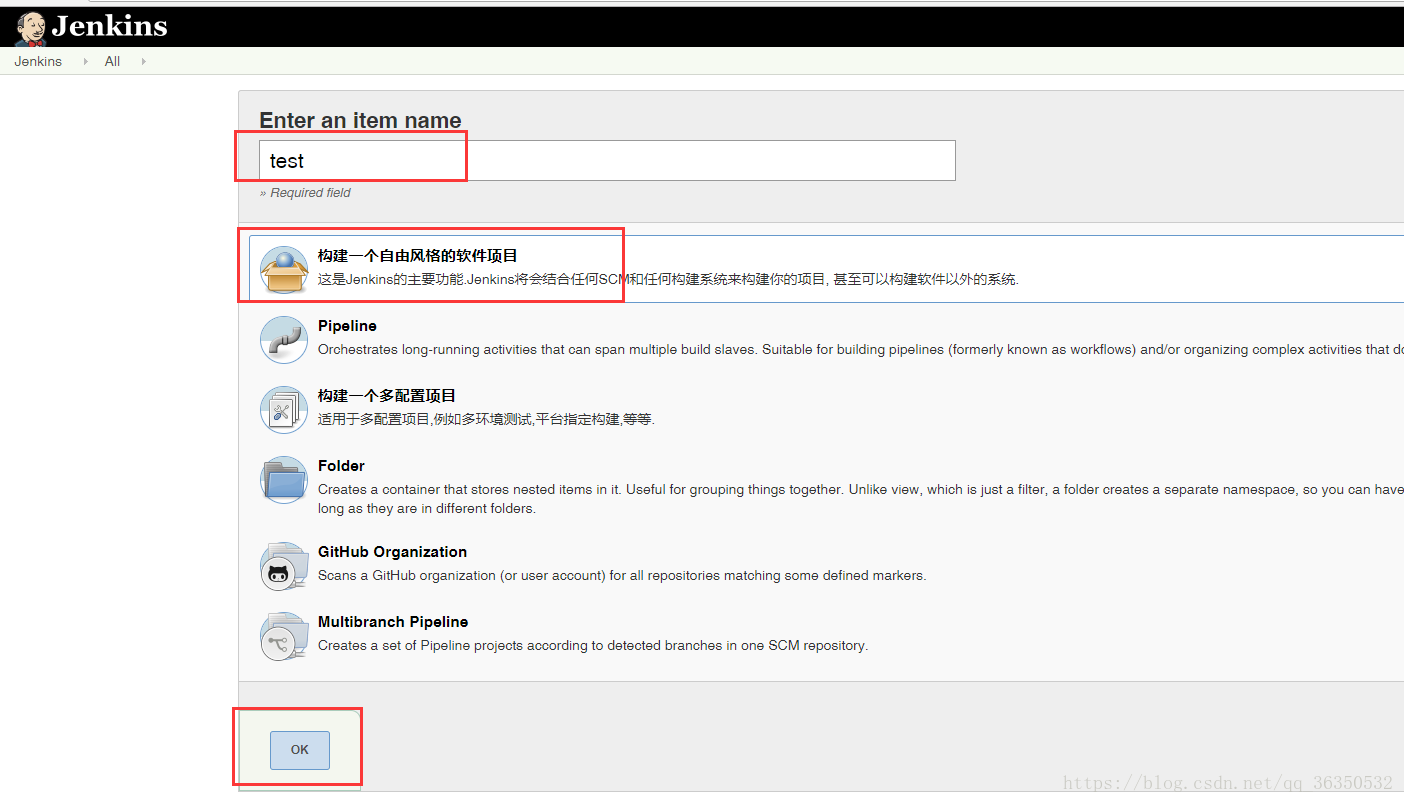Choose 构建一个自由风格的软件项目 title
The image size is (1404, 803).
click(x=418, y=256)
